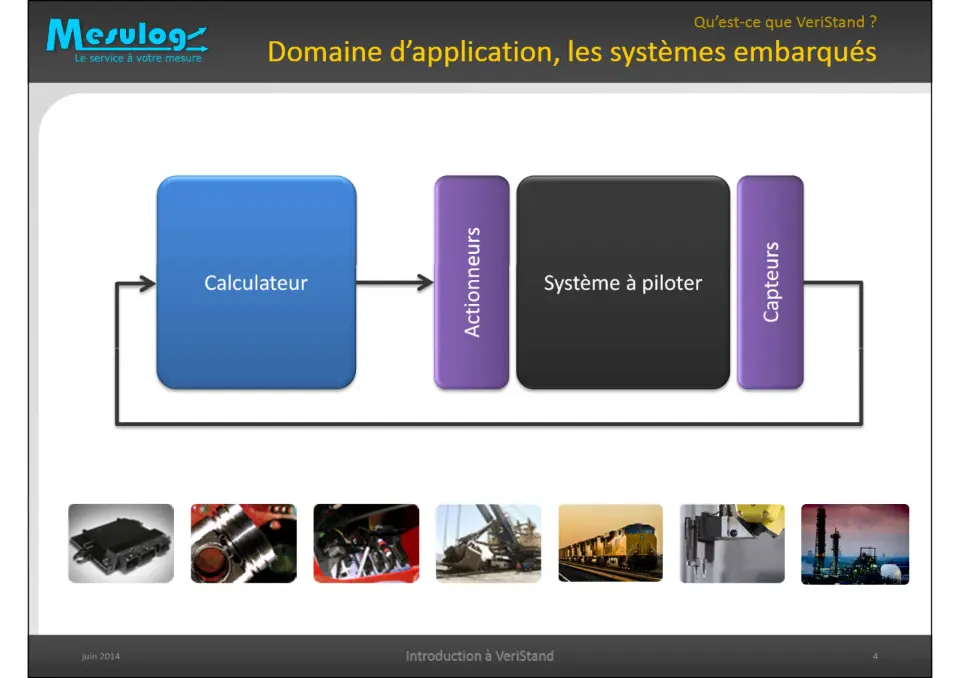Click the slide number 4 in the footer

(x=875, y=656)
